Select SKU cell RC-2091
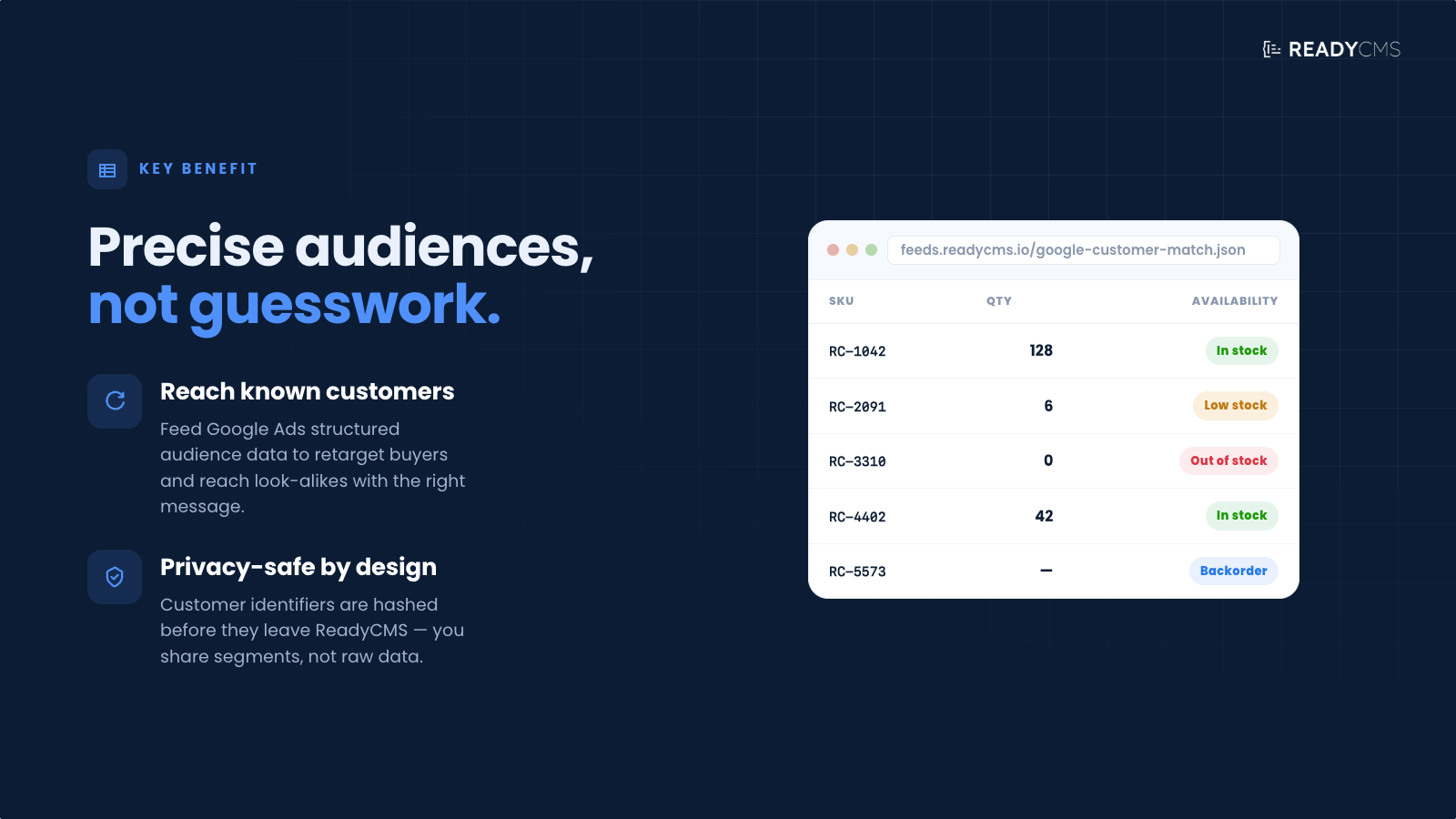The image size is (1456, 819). [857, 407]
